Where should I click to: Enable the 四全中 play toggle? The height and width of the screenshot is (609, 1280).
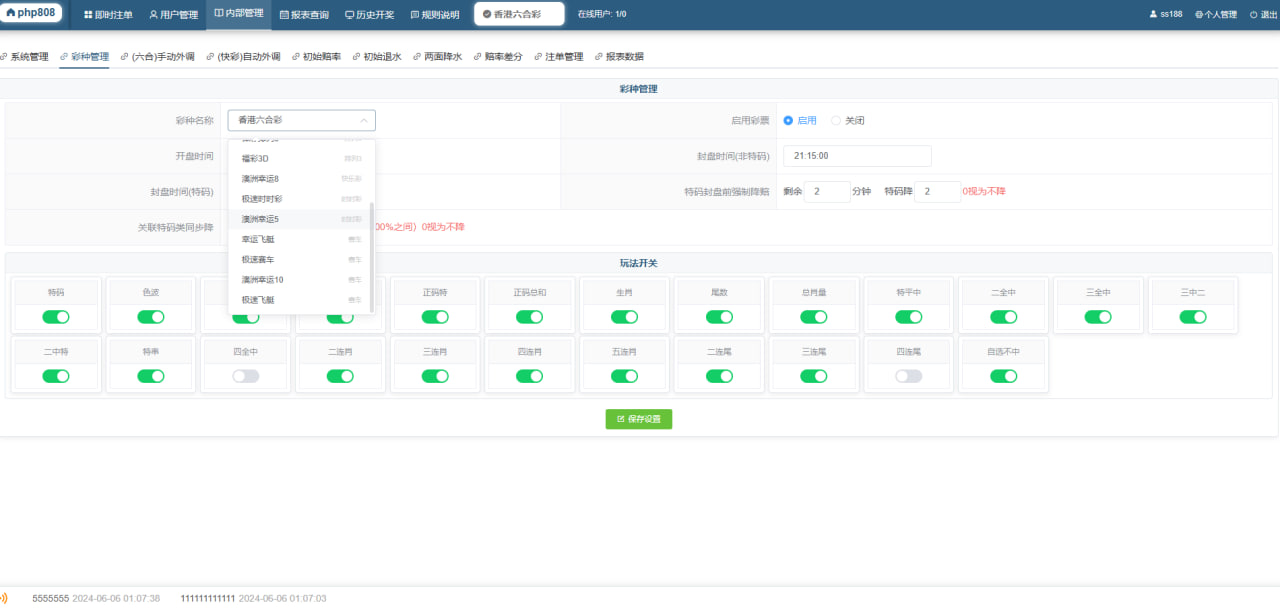click(245, 376)
